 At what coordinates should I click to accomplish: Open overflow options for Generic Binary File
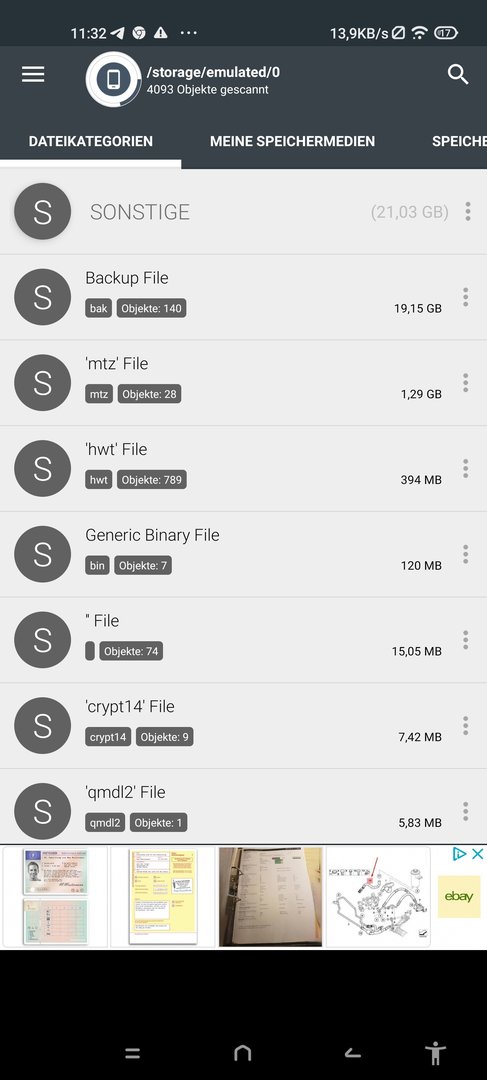click(466, 554)
